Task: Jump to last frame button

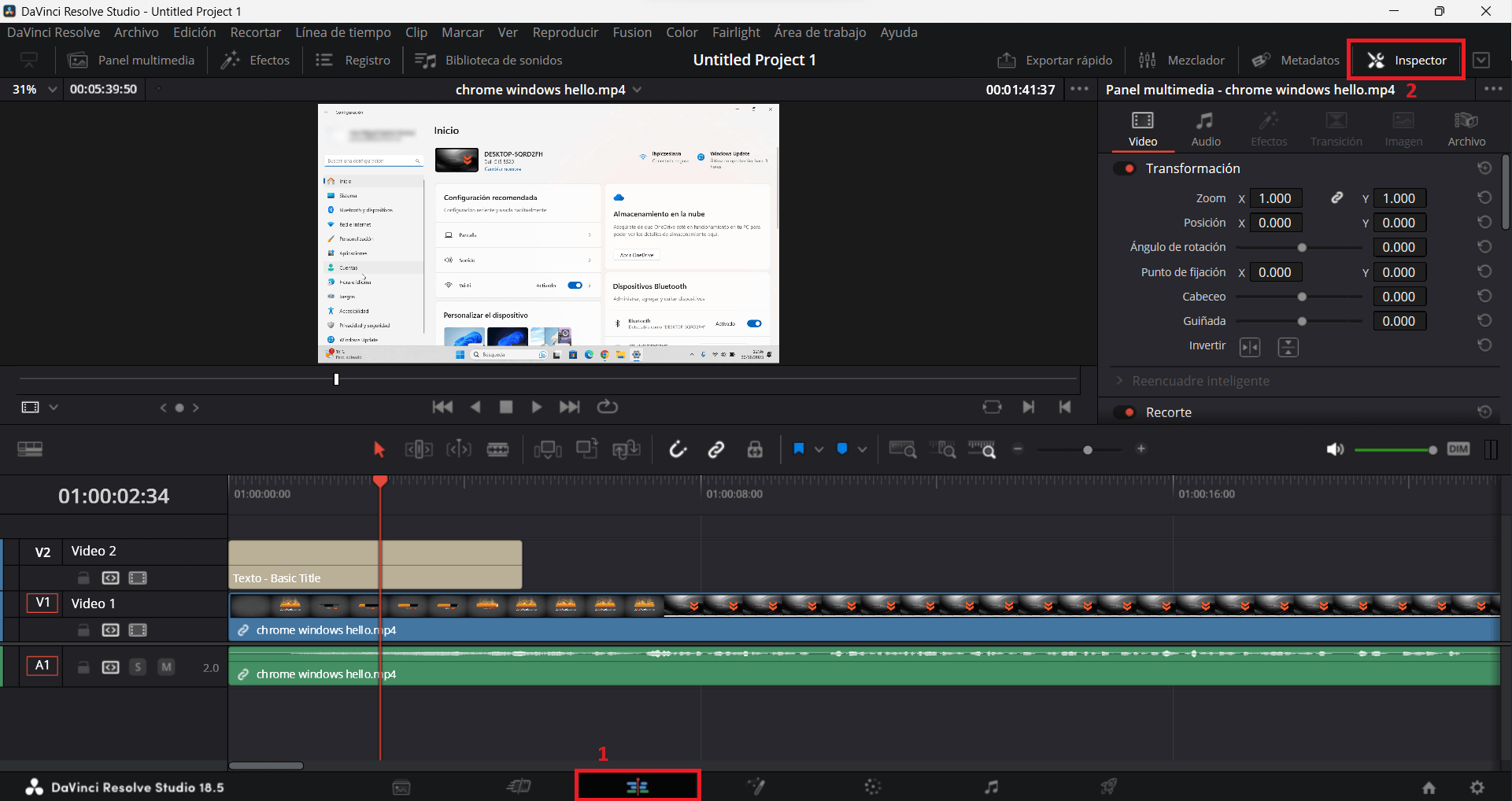Action: 569,407
